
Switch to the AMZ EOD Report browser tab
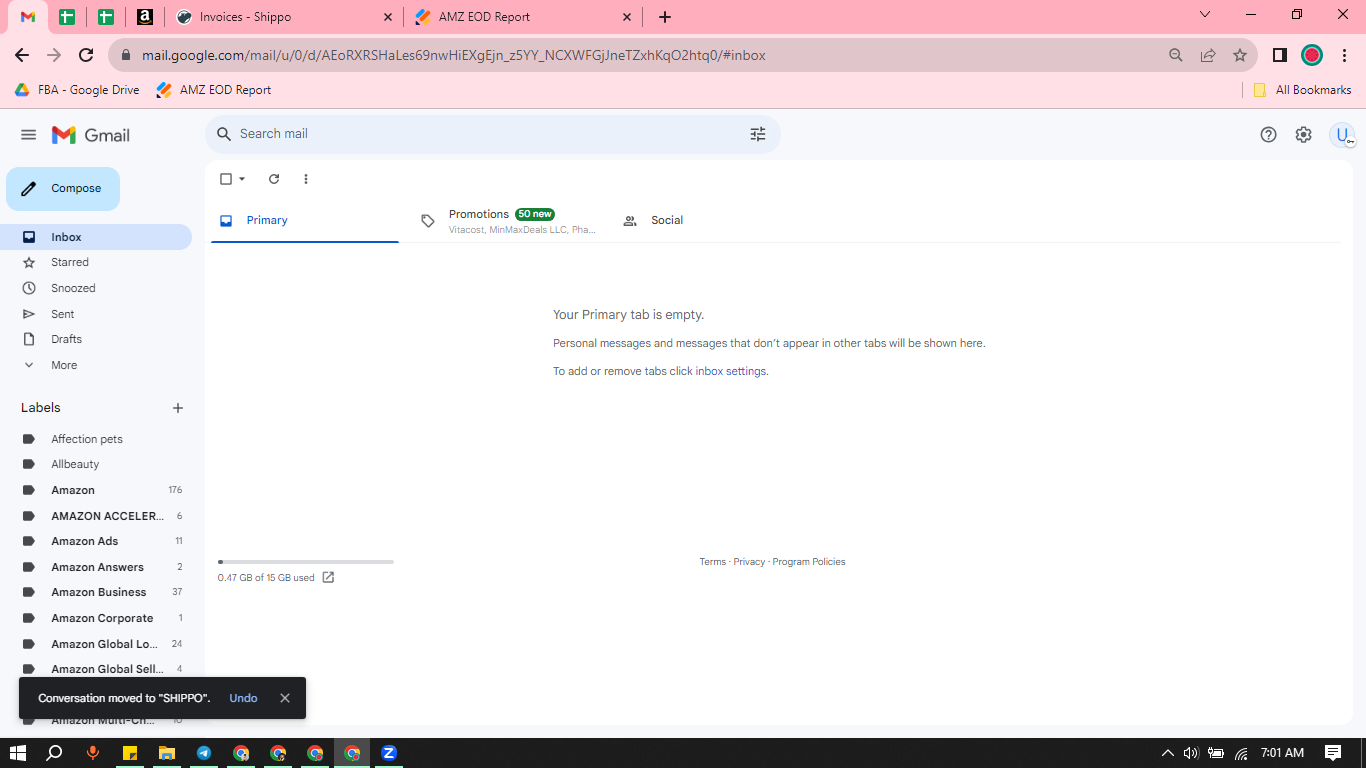pyautogui.click(x=523, y=17)
